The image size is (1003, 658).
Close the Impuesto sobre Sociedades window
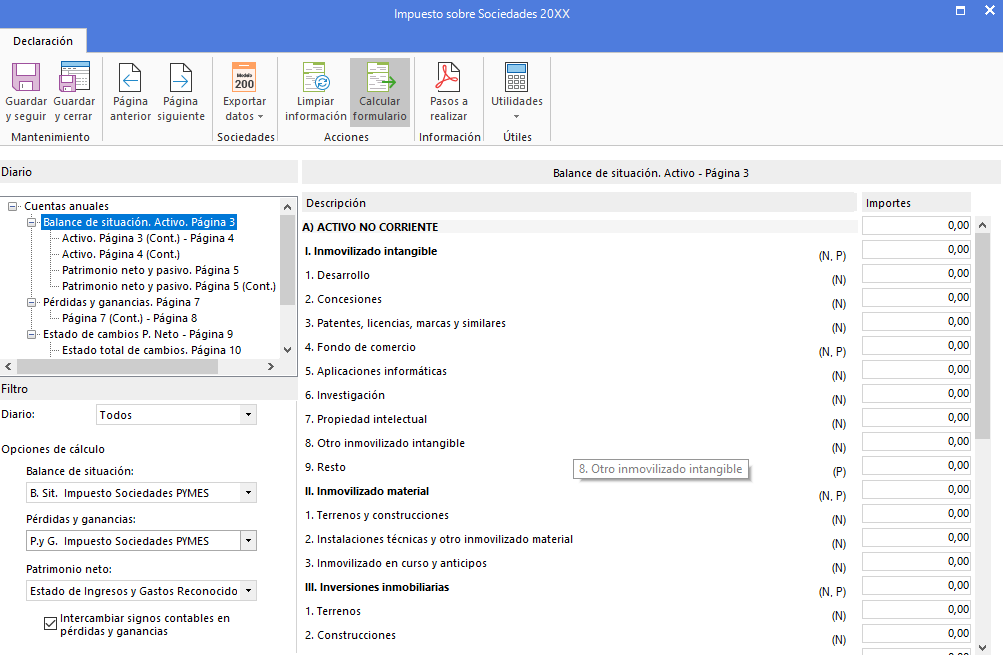point(989,11)
